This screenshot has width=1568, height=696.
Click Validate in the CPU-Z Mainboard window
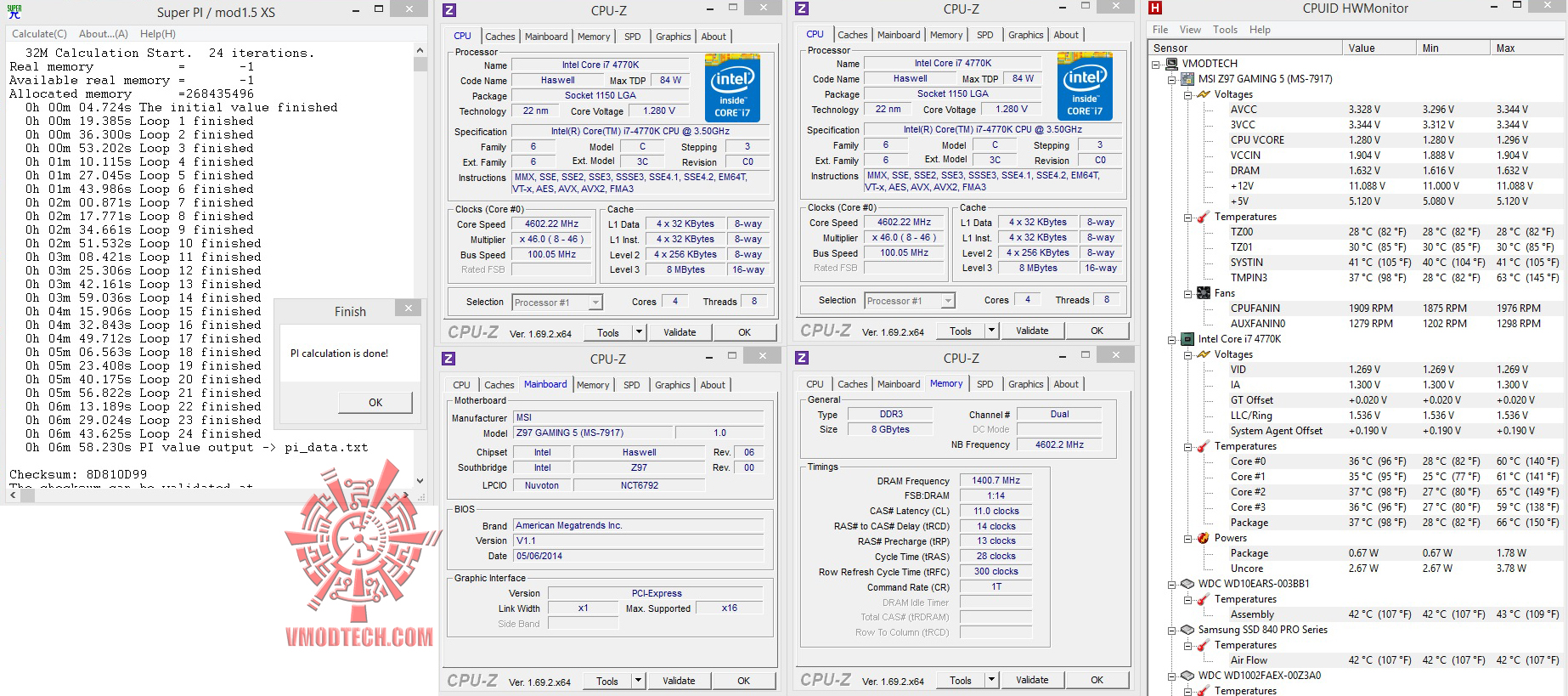click(679, 681)
